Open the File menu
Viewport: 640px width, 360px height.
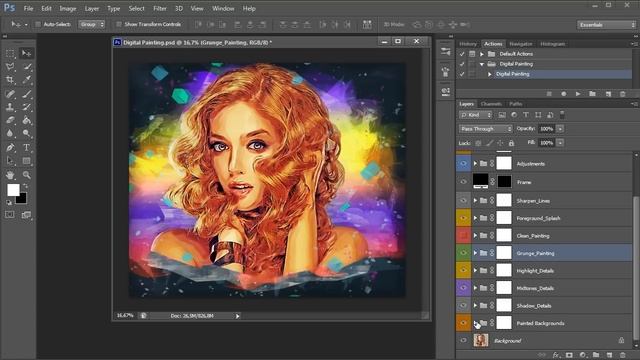point(28,8)
